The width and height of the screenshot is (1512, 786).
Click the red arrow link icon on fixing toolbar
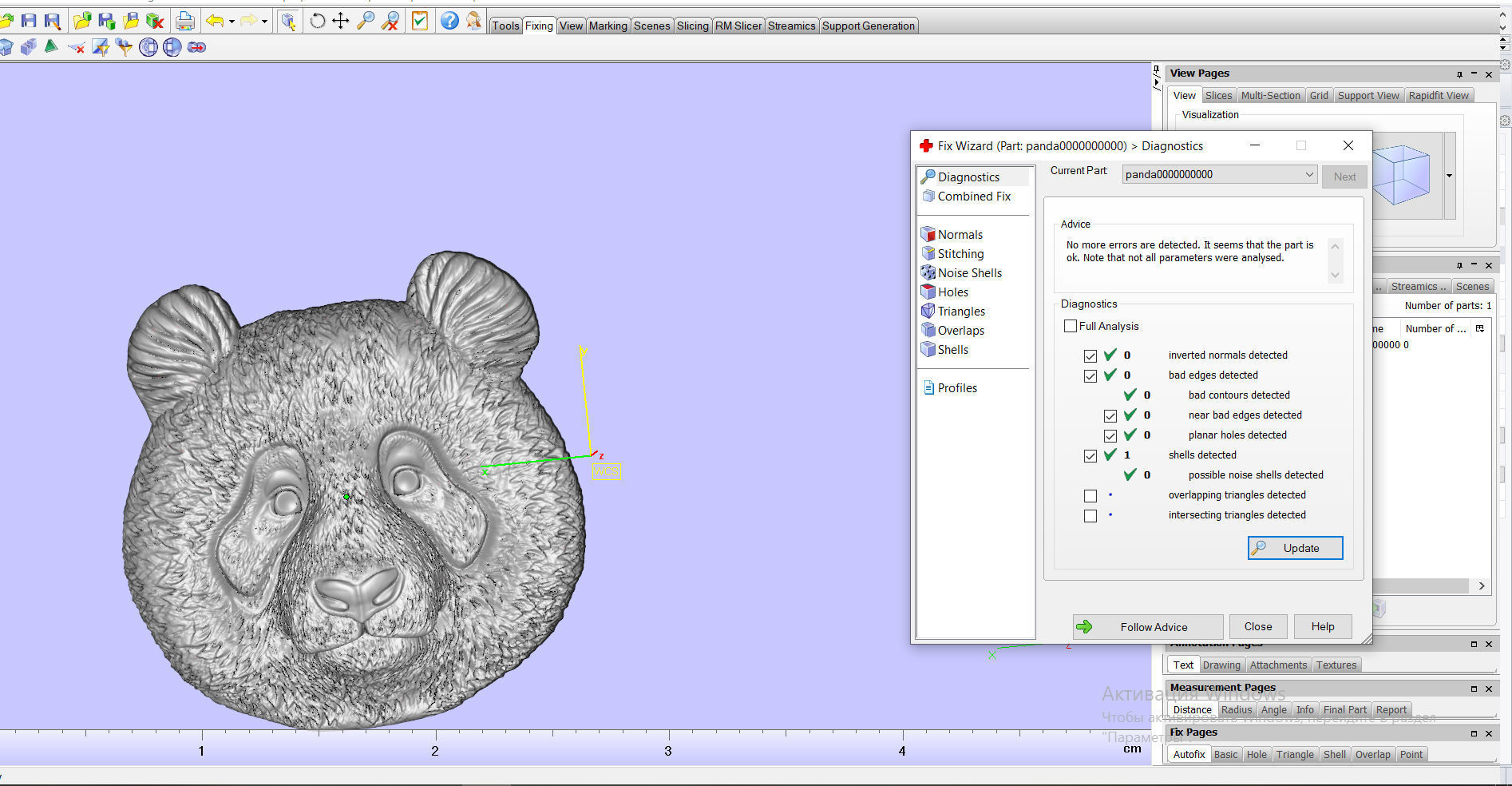[196, 48]
